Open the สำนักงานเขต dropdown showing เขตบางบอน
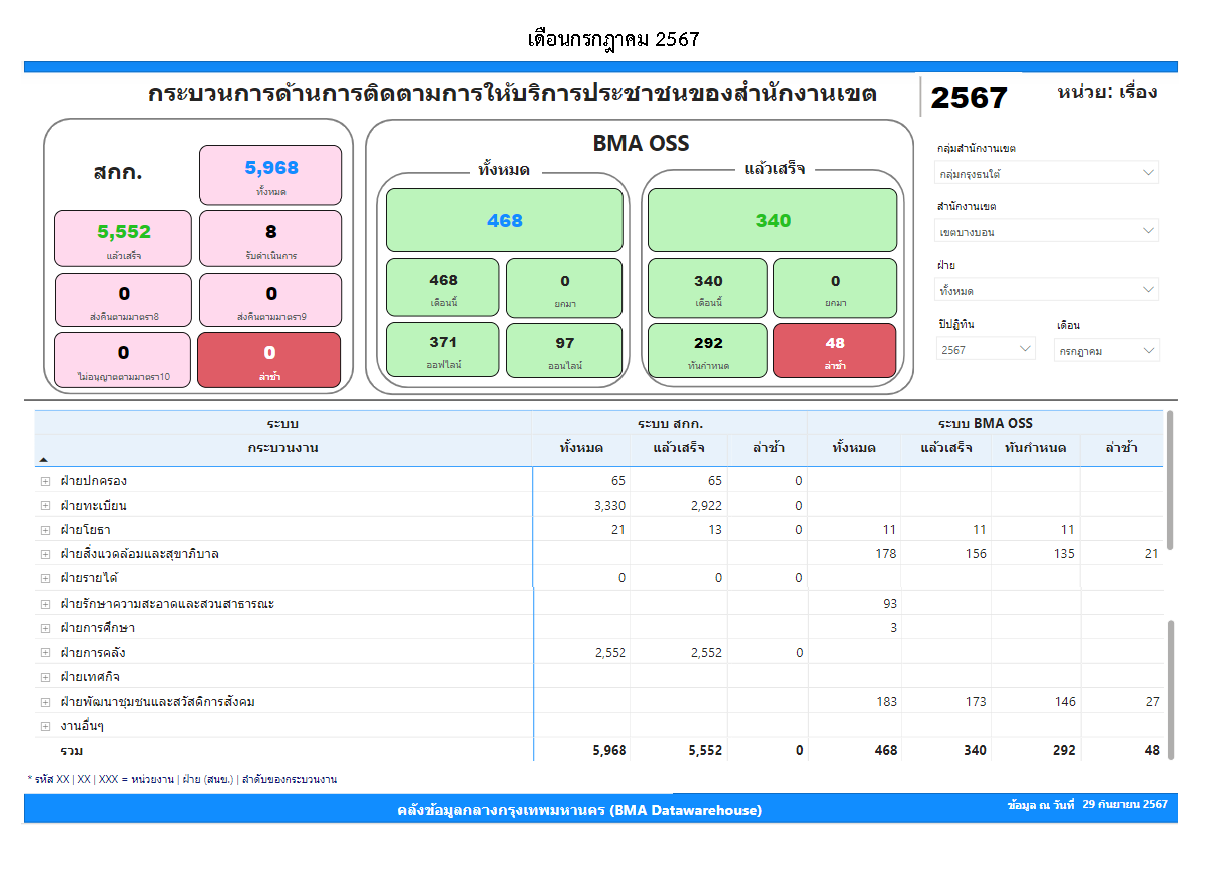Image resolution: width=1228 pixels, height=869 pixels. tap(1046, 232)
